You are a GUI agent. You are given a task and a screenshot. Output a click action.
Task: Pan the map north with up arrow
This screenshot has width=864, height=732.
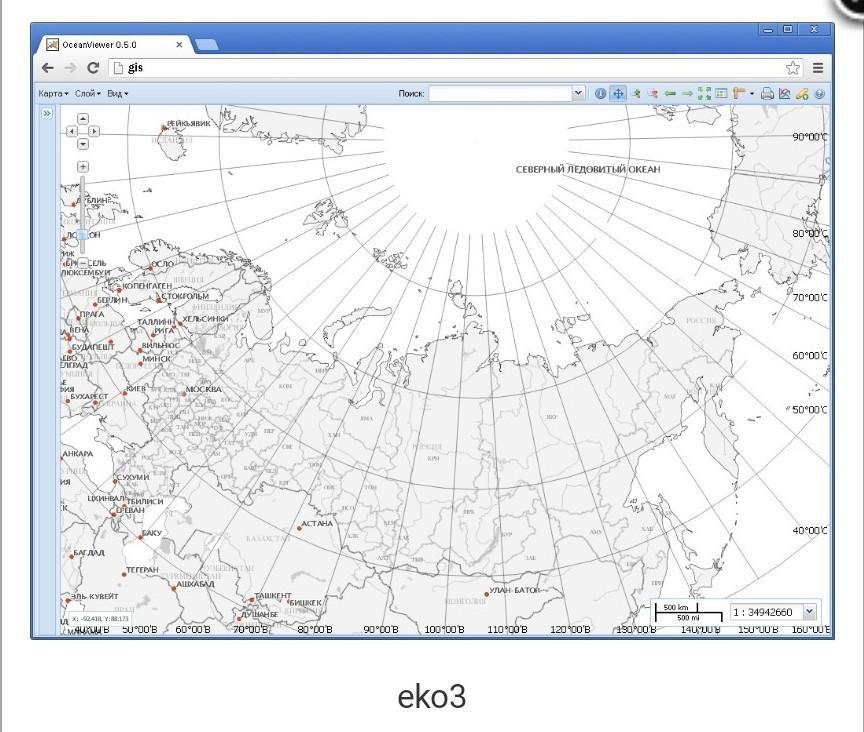[x=83, y=119]
